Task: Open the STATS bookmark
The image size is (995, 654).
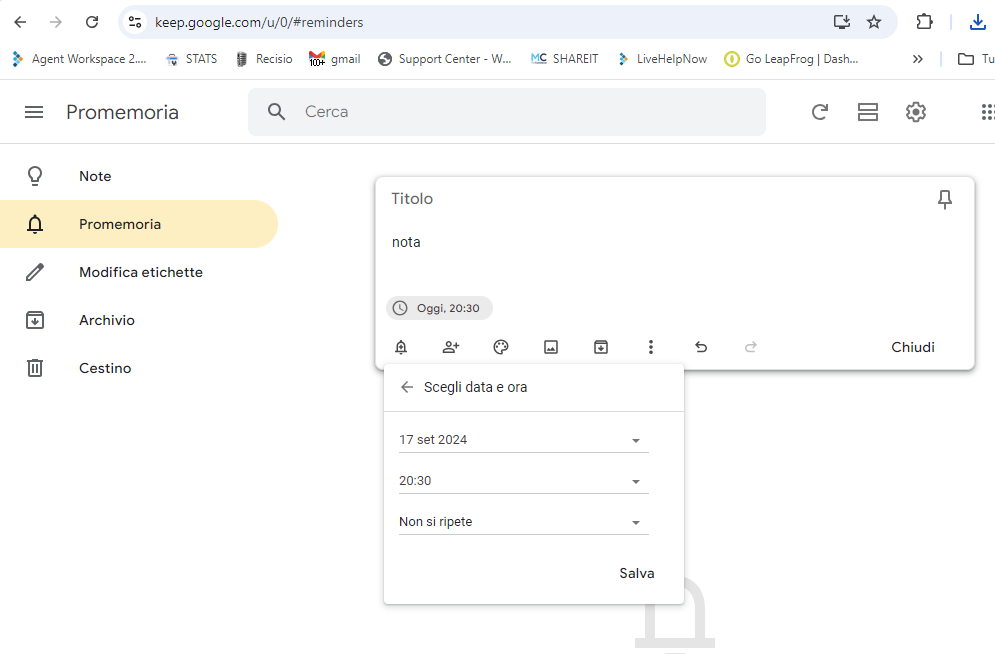Action: click(192, 59)
